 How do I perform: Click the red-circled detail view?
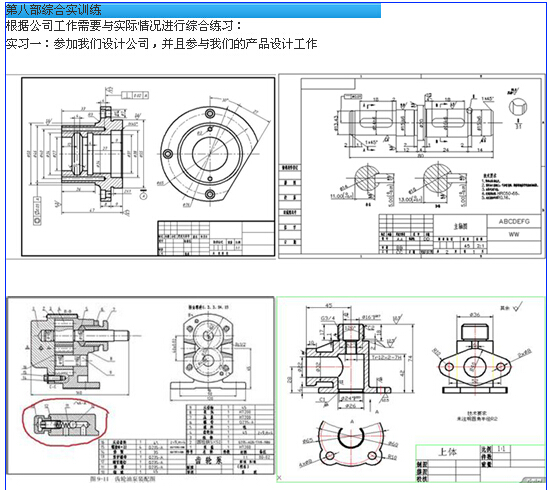65,422
